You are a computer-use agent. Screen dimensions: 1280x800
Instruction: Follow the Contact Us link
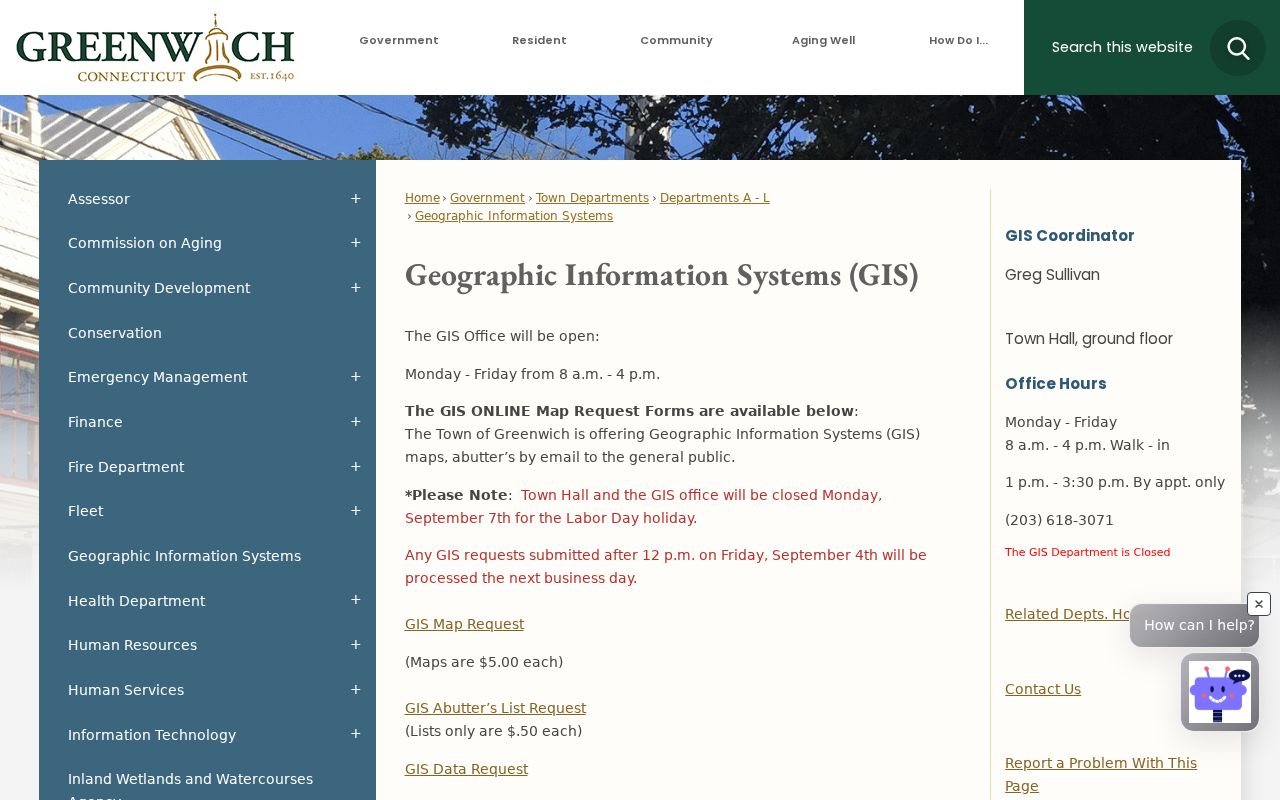(x=1043, y=689)
